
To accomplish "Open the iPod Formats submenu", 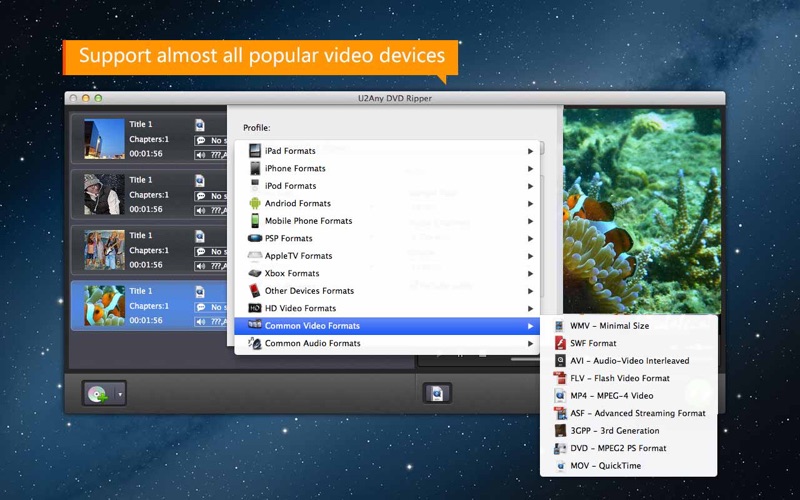I will click(x=387, y=186).
